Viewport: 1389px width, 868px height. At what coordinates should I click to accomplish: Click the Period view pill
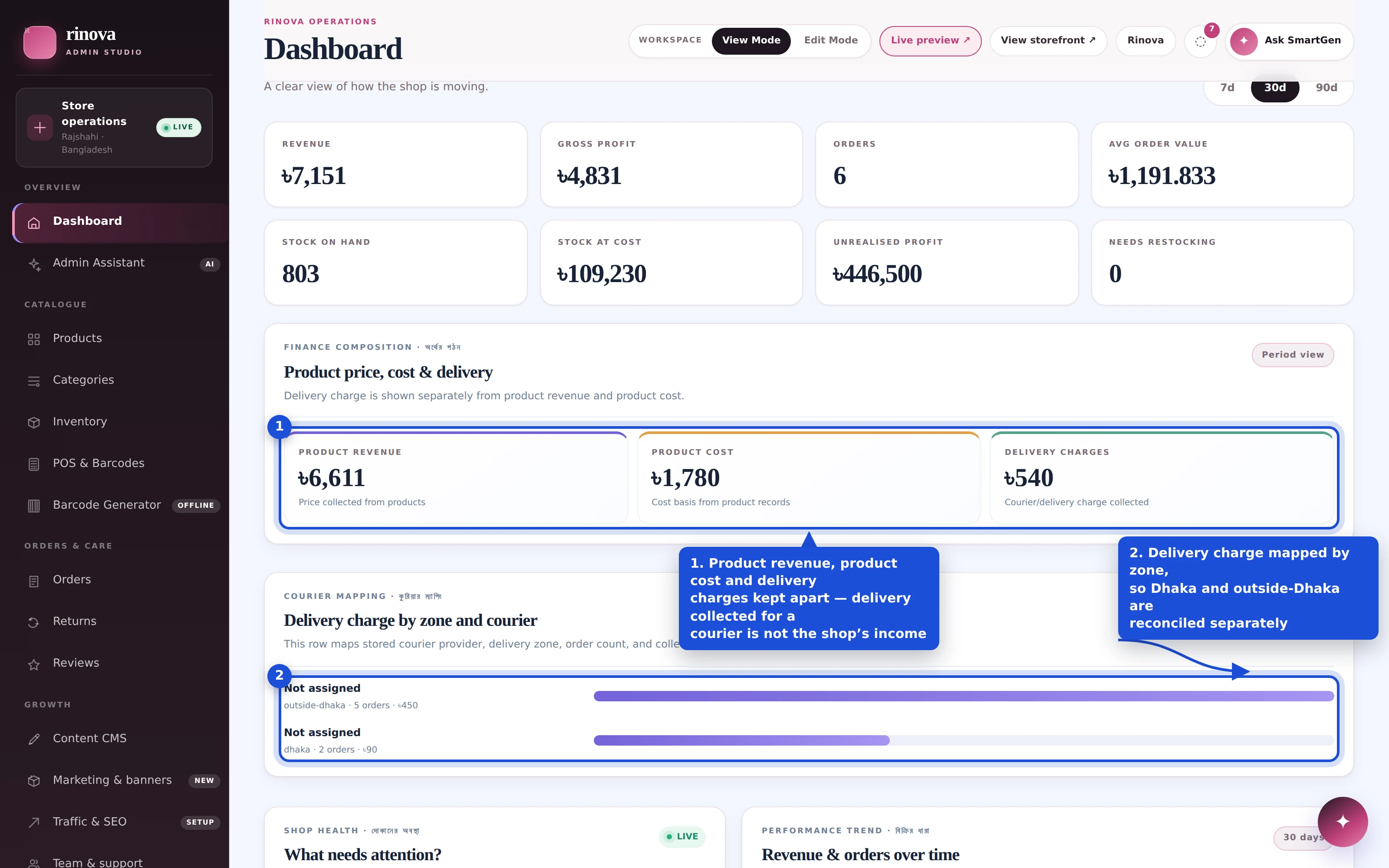1293,355
